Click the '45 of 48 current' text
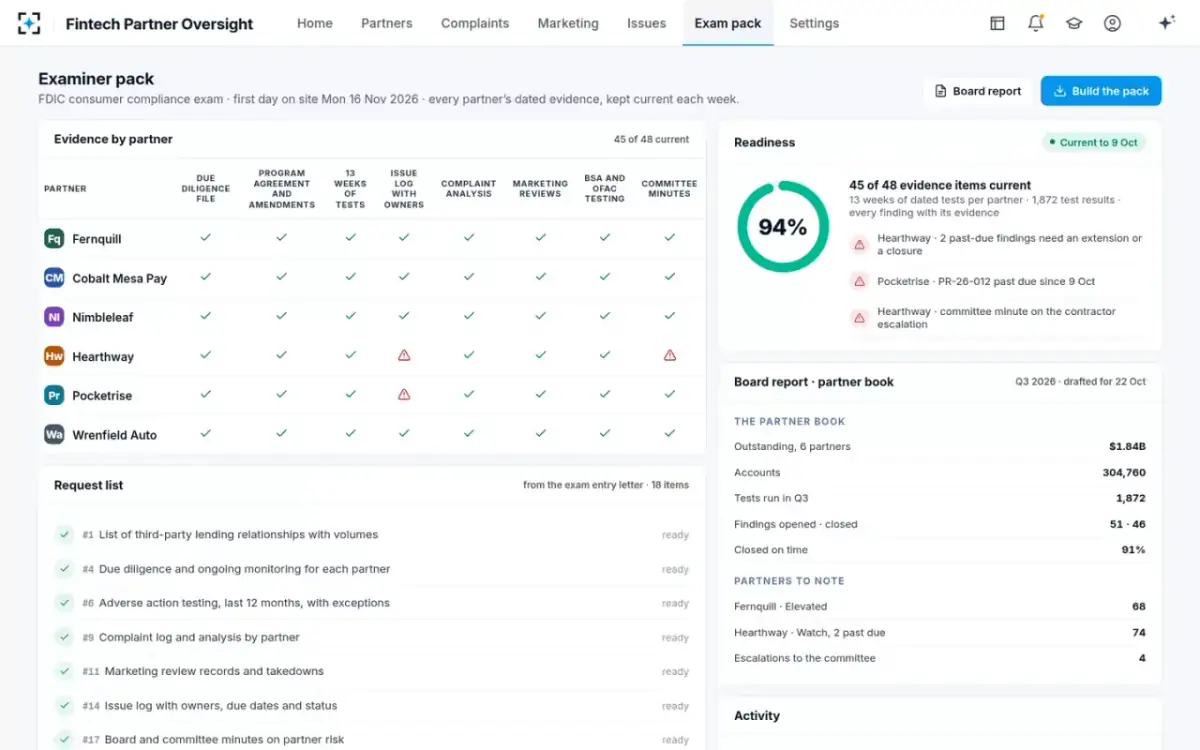This screenshot has height=750, width=1200. pos(652,139)
